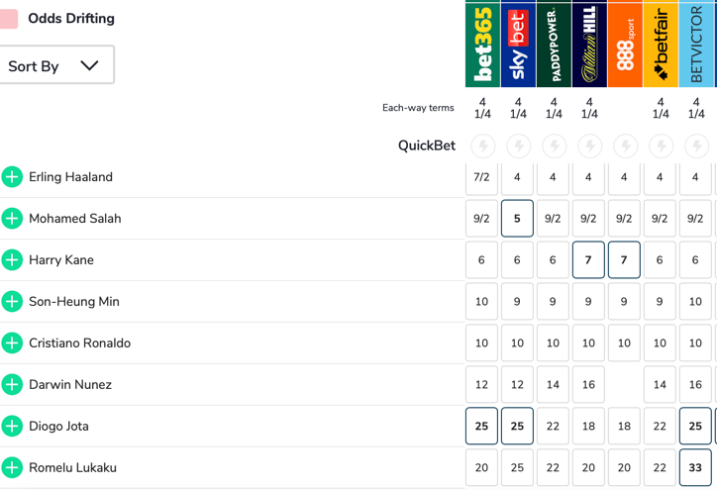Select Harry Kane 7 odds at William Hill
717x490 pixels.
[x=589, y=260]
